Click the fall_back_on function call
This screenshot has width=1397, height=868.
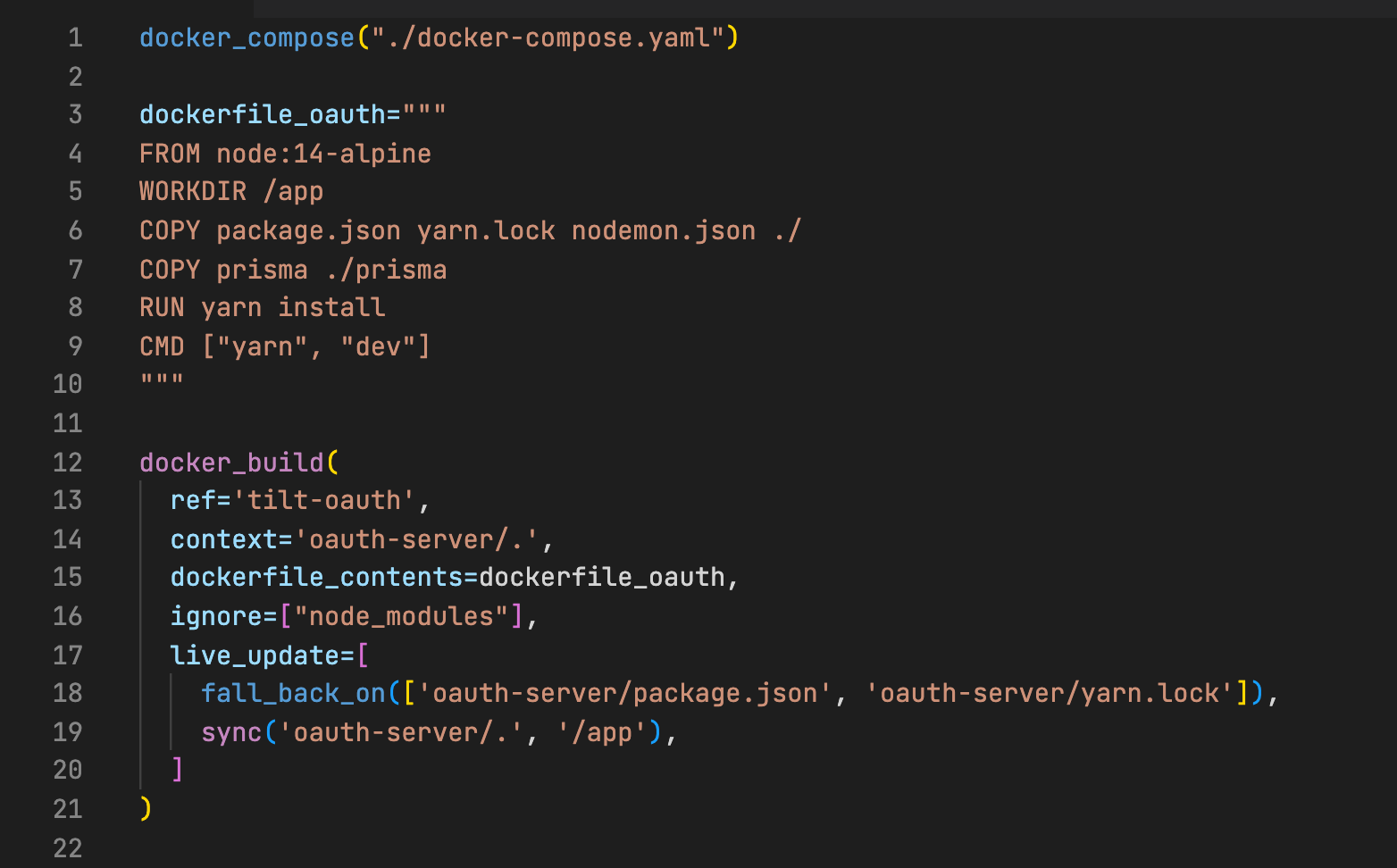click(294, 693)
